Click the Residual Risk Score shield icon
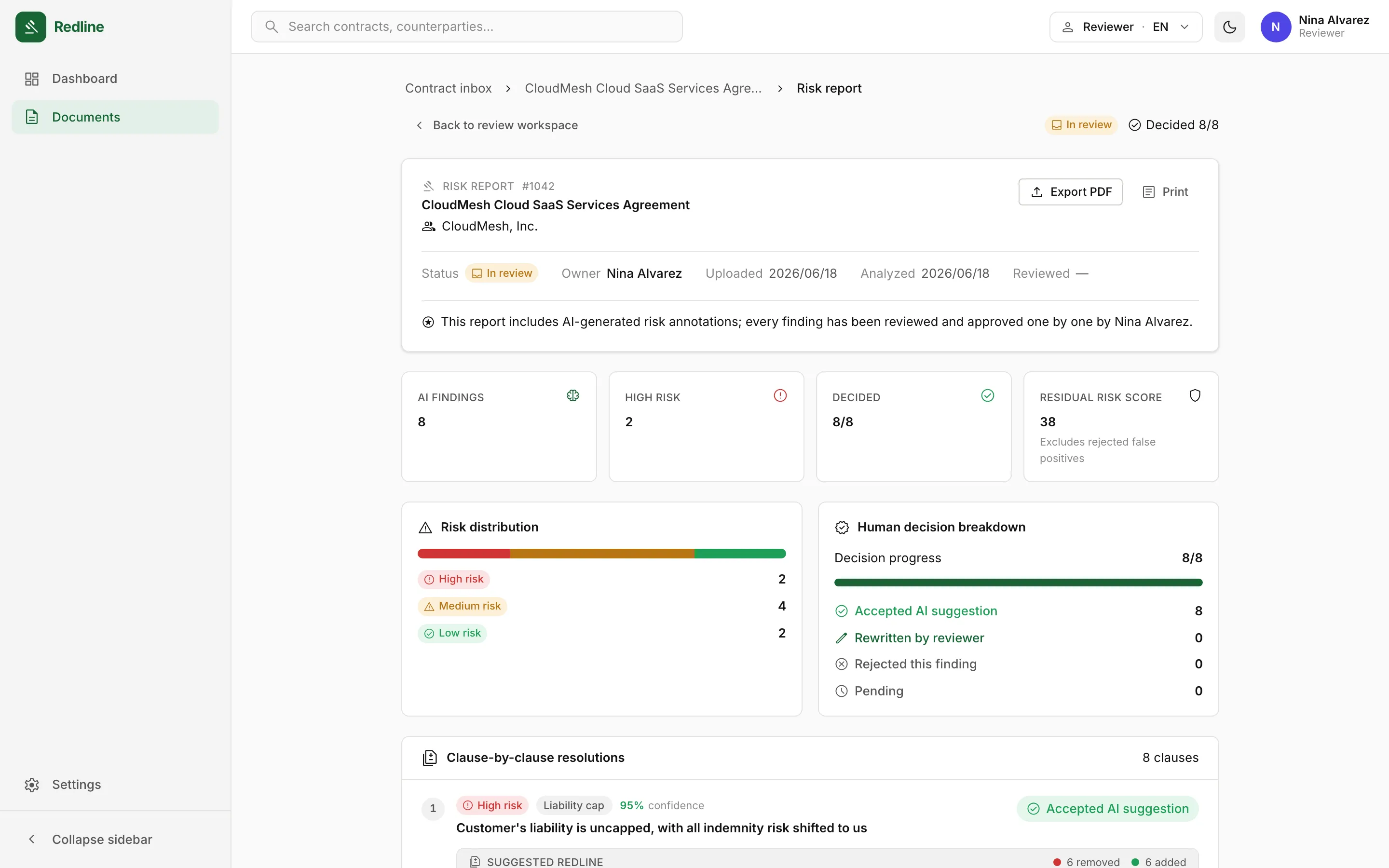 [x=1195, y=395]
